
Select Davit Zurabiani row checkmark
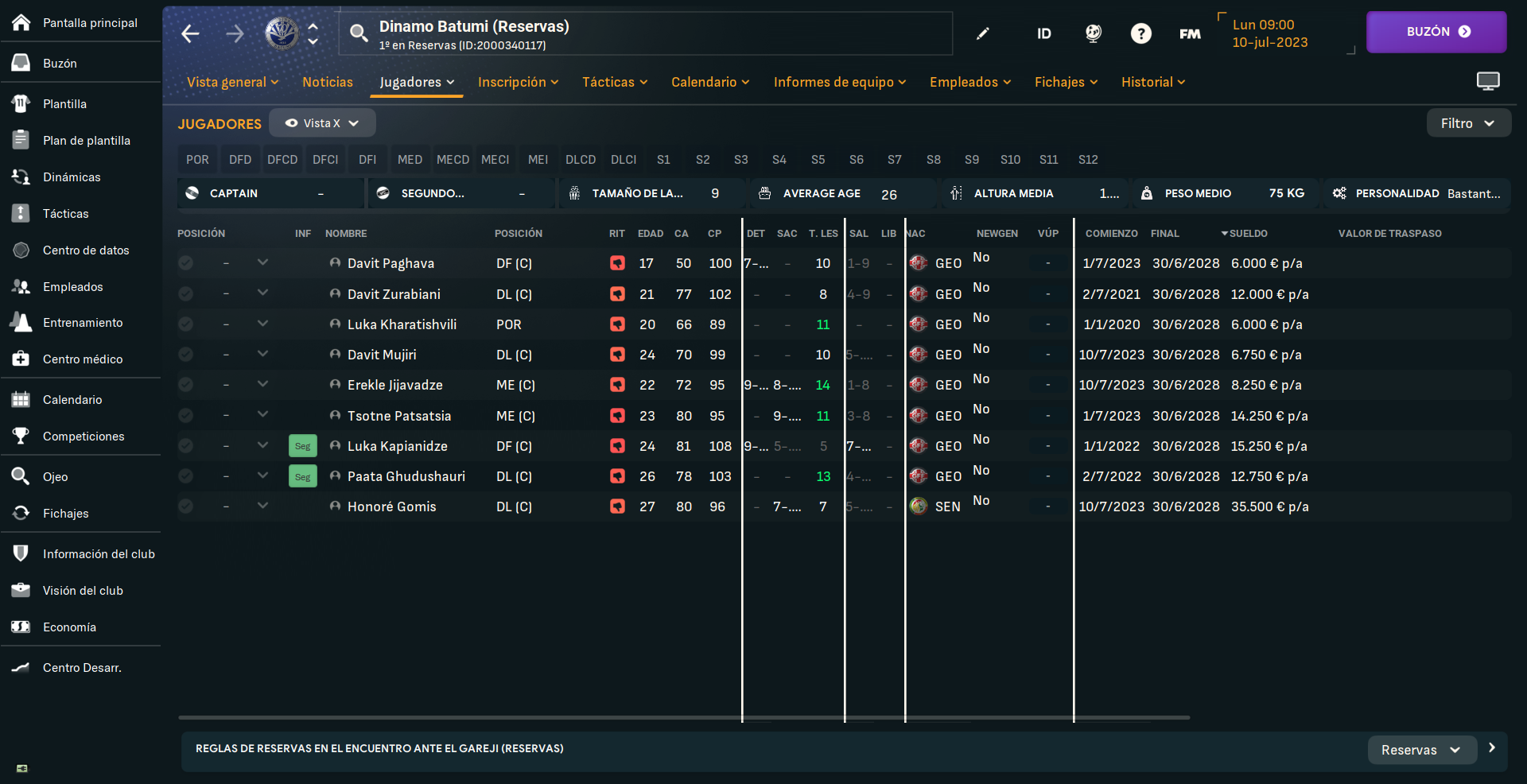[185, 293]
